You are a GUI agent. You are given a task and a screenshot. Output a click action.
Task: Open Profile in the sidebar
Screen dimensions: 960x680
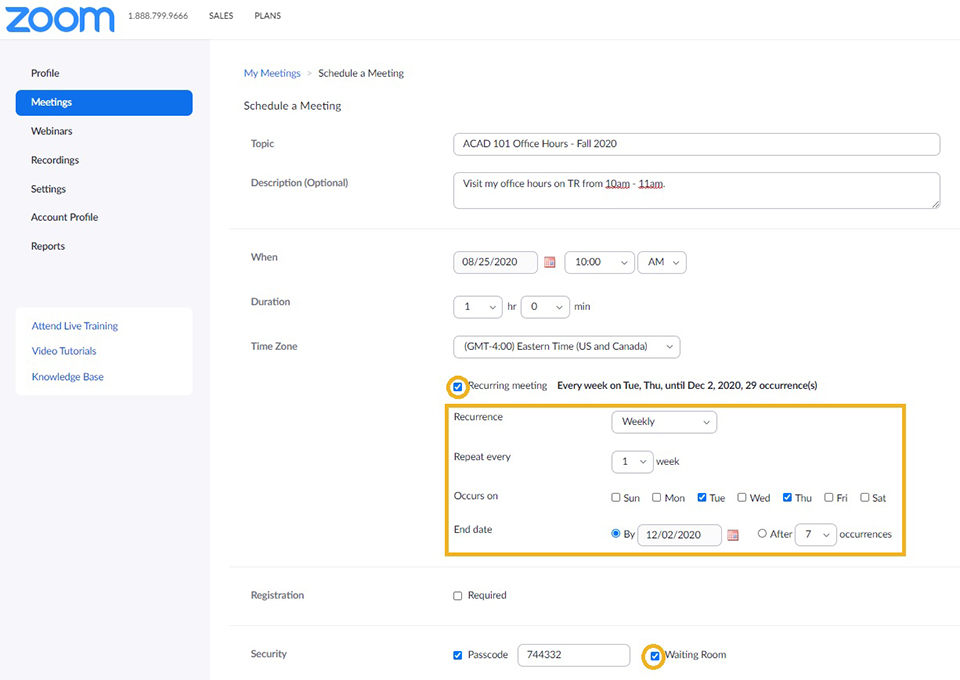pos(45,73)
